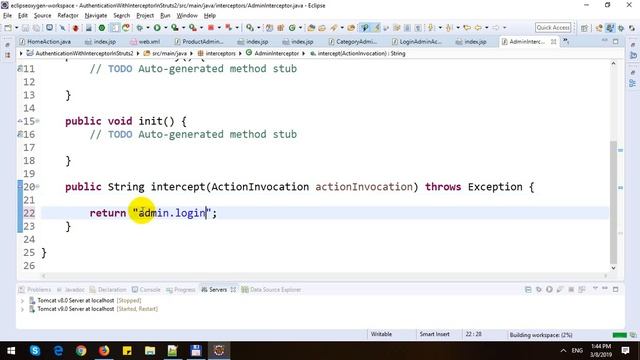Open the New file dropdown arrow
Image resolution: width=640 pixels, height=360 pixels.
point(16,28)
